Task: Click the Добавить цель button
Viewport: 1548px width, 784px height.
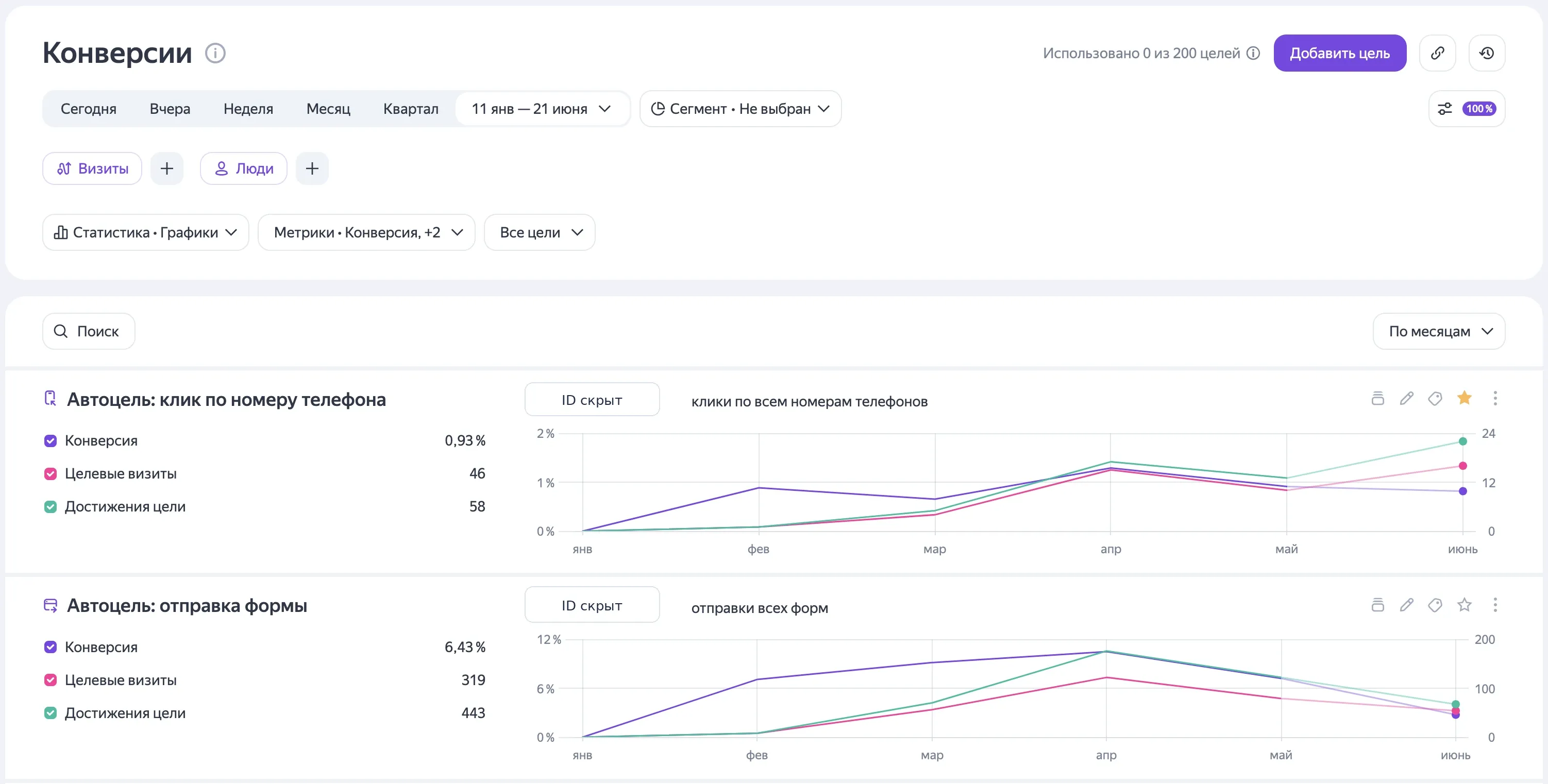Action: tap(1339, 53)
